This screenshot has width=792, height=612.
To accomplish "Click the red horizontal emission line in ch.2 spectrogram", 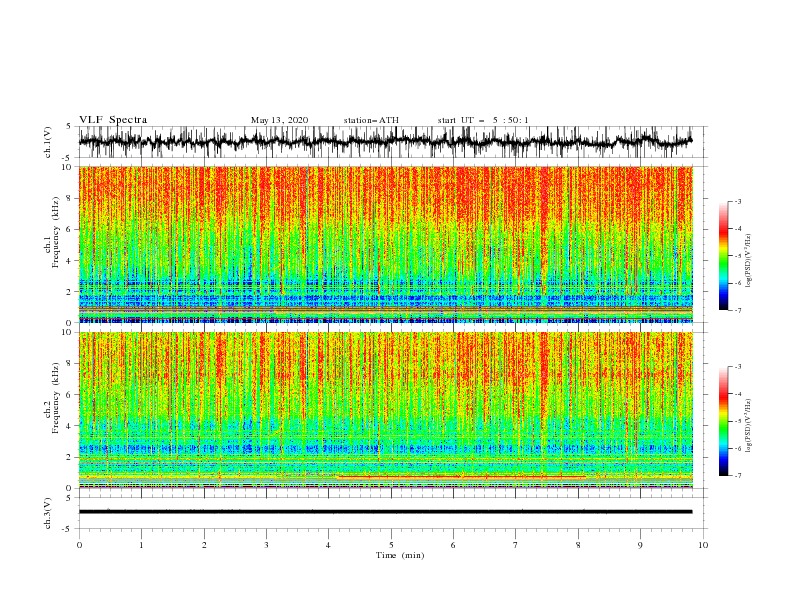I will point(461,477).
